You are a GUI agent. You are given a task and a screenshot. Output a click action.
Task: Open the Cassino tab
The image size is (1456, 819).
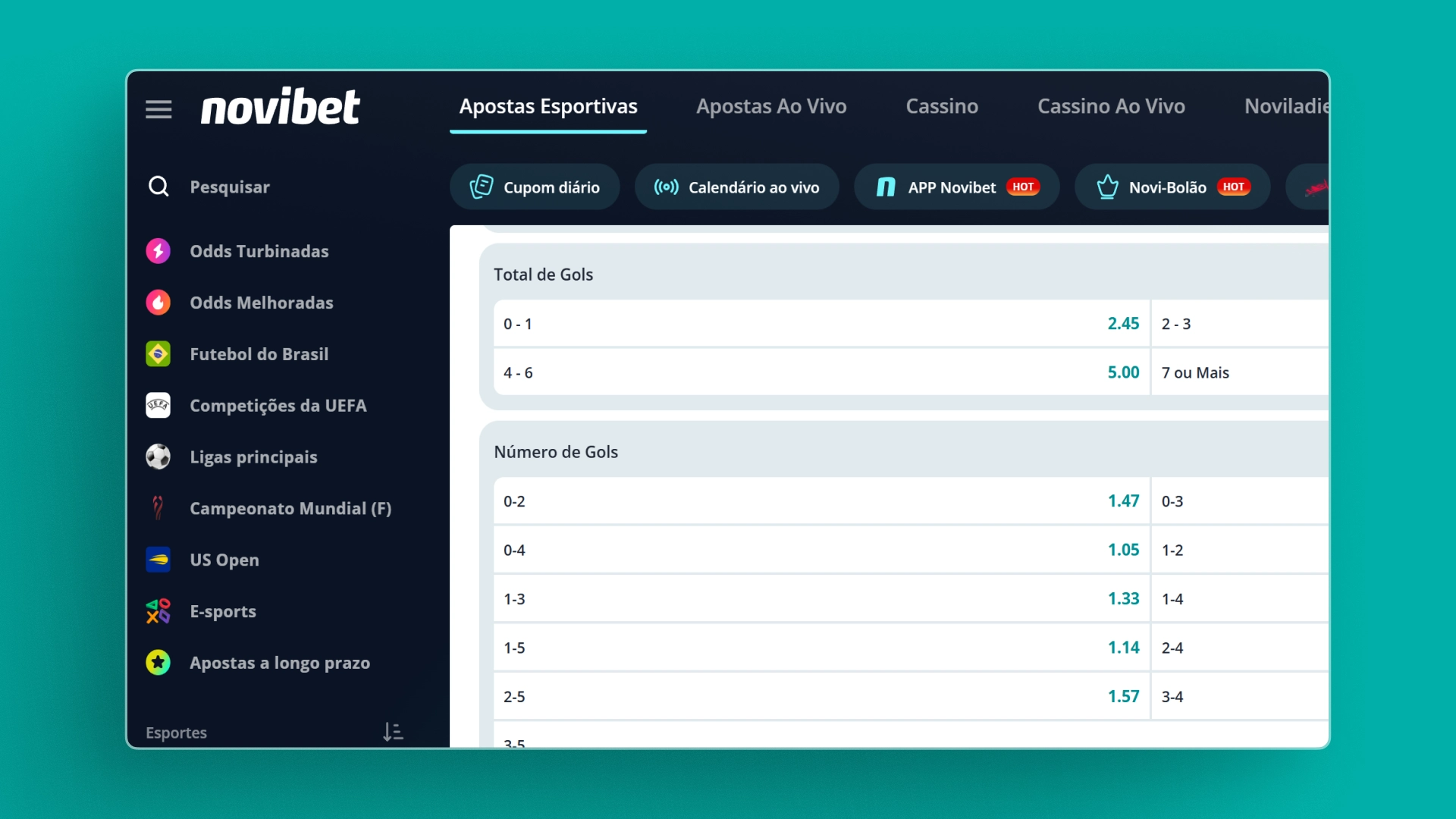[x=942, y=106]
